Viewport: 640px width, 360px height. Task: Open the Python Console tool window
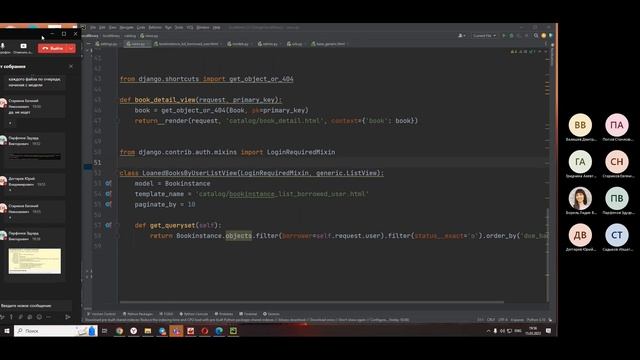pyautogui.click(x=194, y=314)
